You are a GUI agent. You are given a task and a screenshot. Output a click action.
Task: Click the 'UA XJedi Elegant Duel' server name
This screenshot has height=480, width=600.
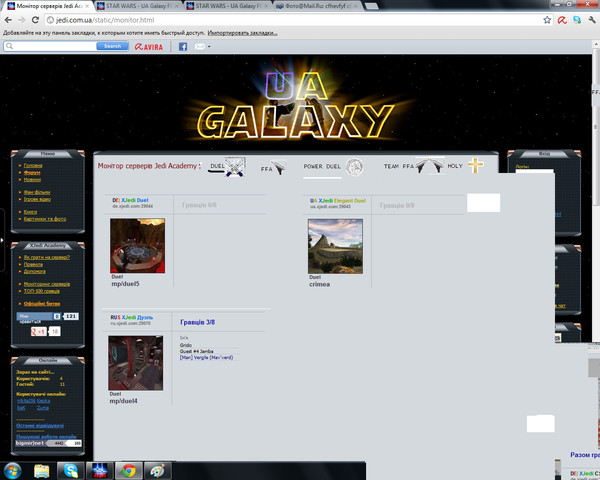338,201
